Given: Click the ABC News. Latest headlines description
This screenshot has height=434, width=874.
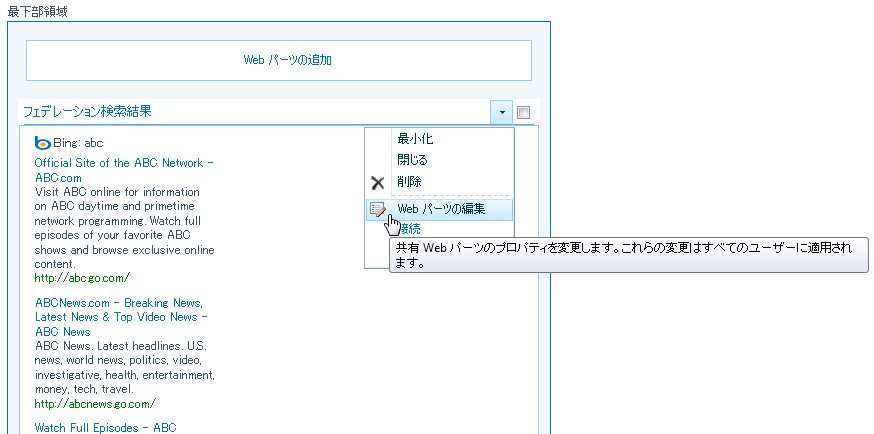Looking at the screenshot, I should [x=124, y=368].
